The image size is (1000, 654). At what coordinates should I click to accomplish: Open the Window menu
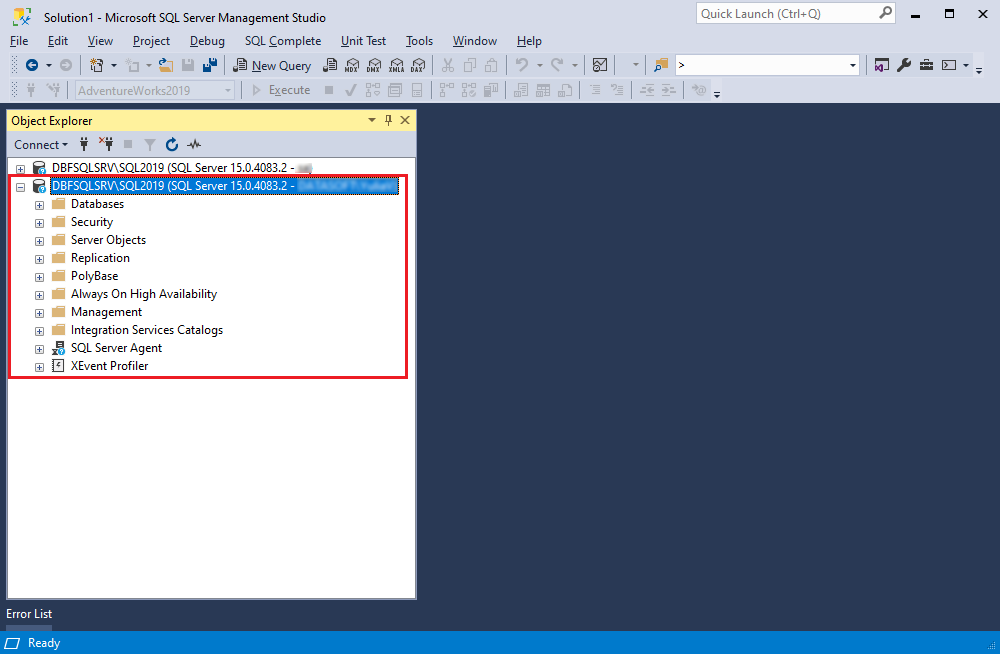click(x=474, y=41)
